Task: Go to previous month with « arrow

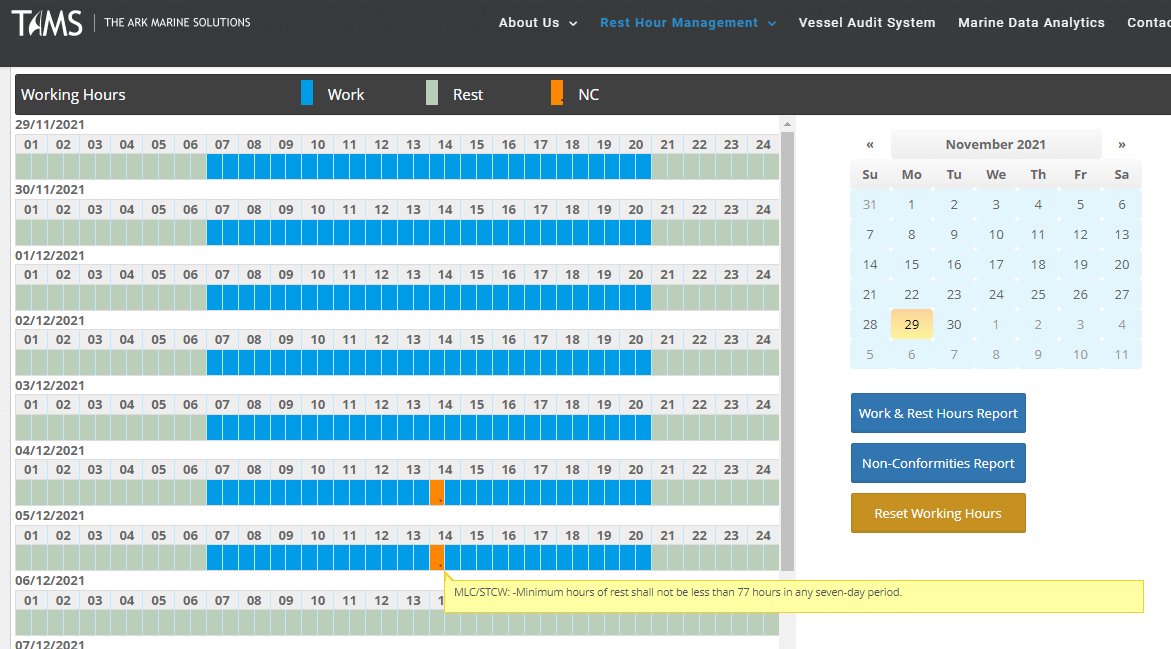Action: coord(870,144)
